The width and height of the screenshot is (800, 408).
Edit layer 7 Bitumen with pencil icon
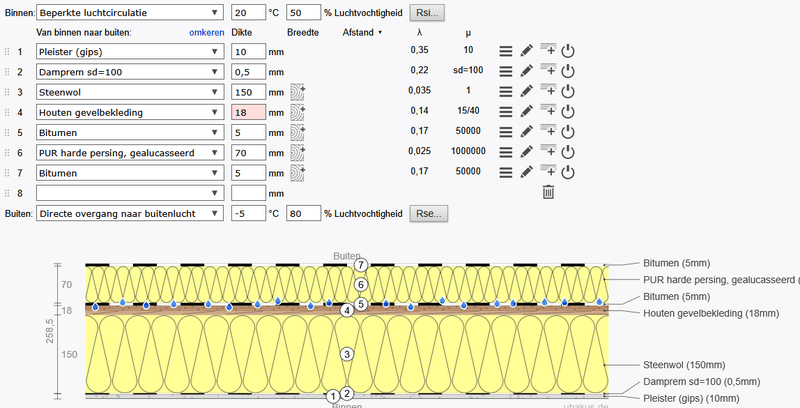pos(527,172)
